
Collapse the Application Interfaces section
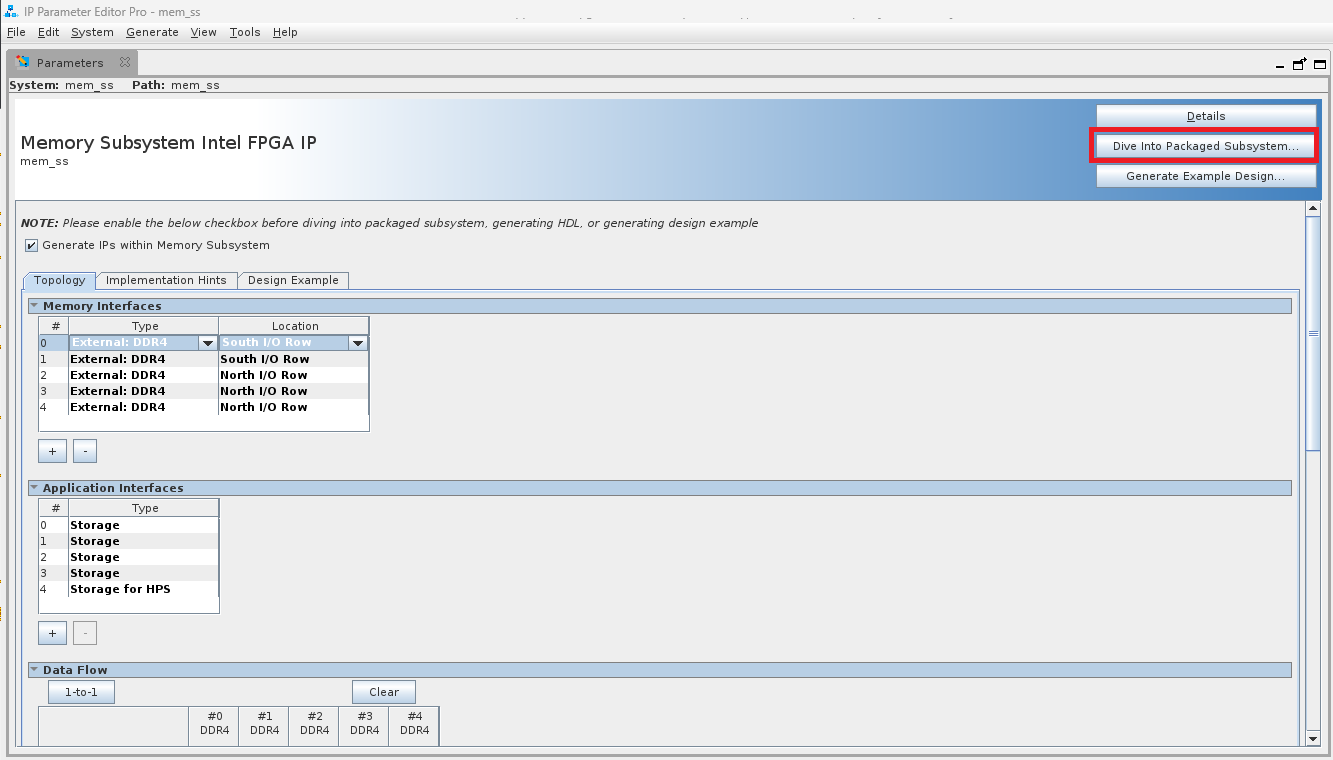pyautogui.click(x=34, y=488)
